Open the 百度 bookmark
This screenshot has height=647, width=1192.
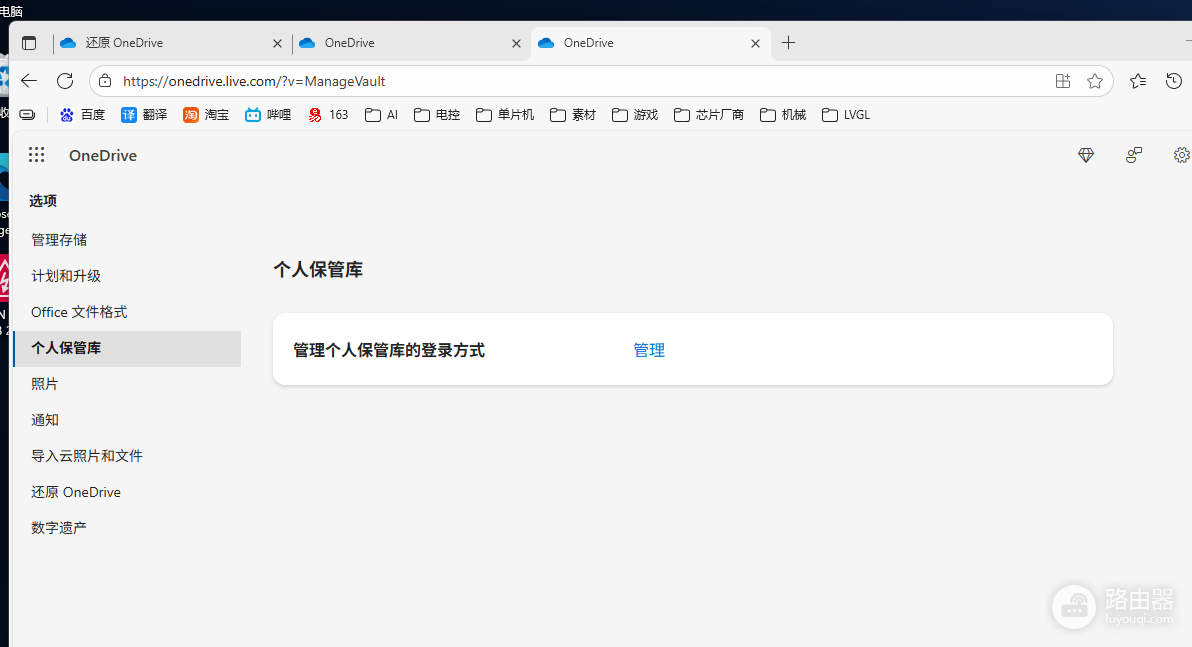(82, 115)
